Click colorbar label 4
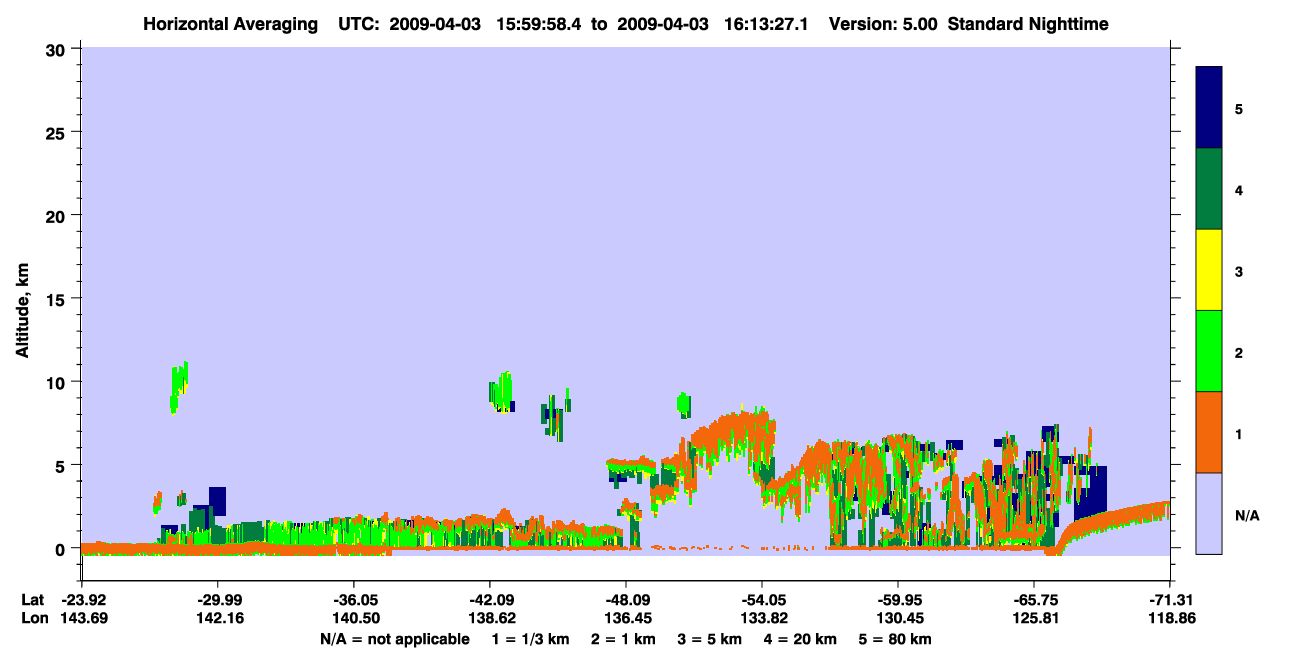1300x667 pixels. coord(1239,190)
